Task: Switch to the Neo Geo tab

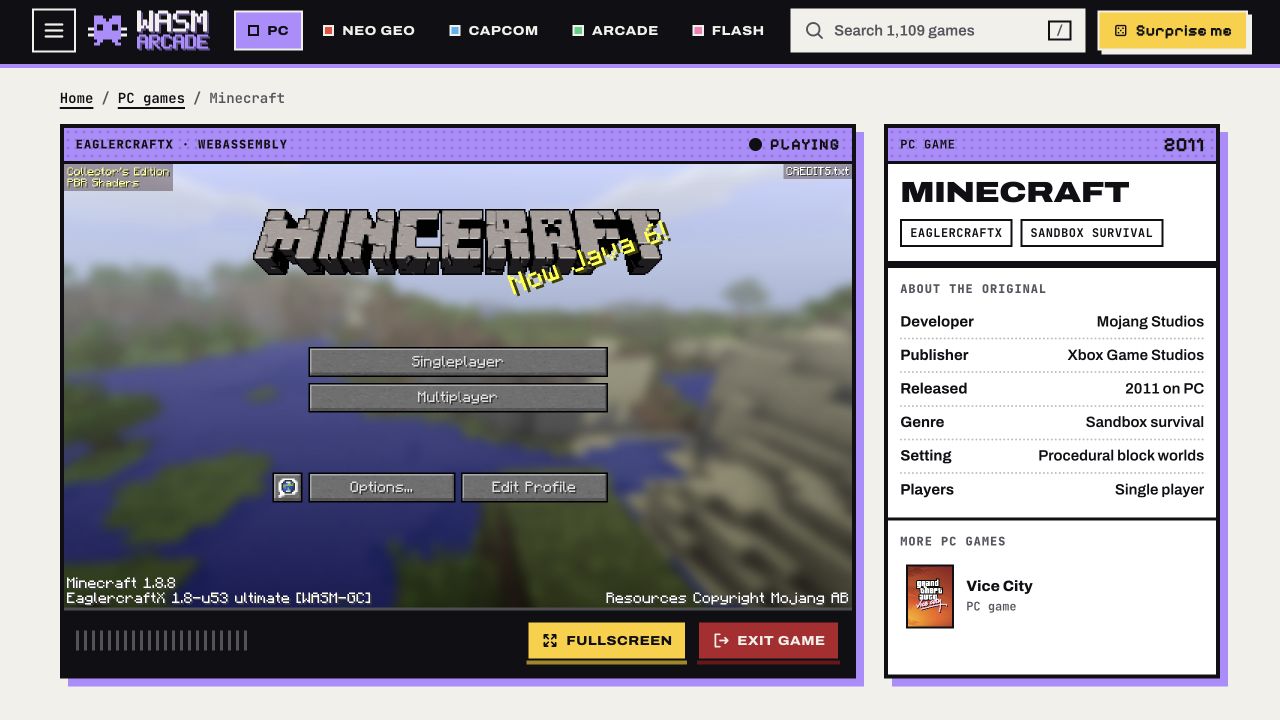Action: coord(368,31)
